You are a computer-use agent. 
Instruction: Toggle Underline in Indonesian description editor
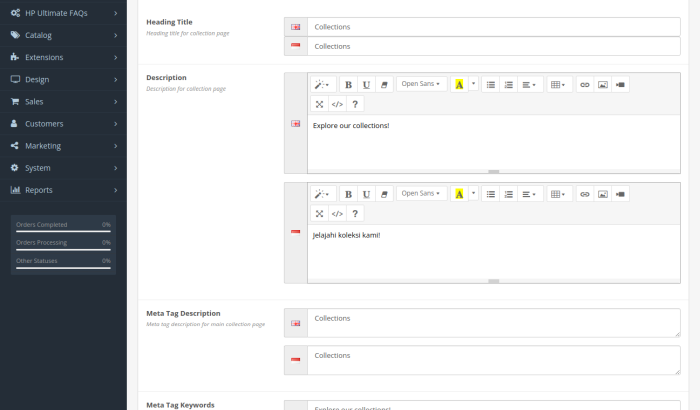[x=366, y=194]
